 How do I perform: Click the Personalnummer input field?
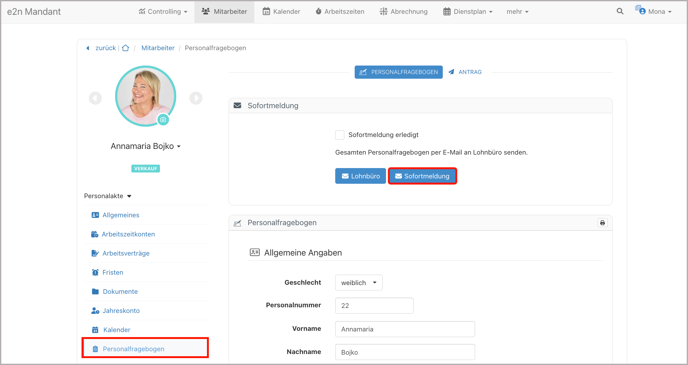point(374,305)
